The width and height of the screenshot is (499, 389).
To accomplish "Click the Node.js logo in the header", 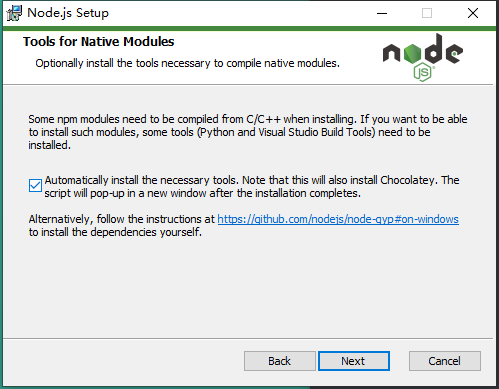I will [423, 57].
